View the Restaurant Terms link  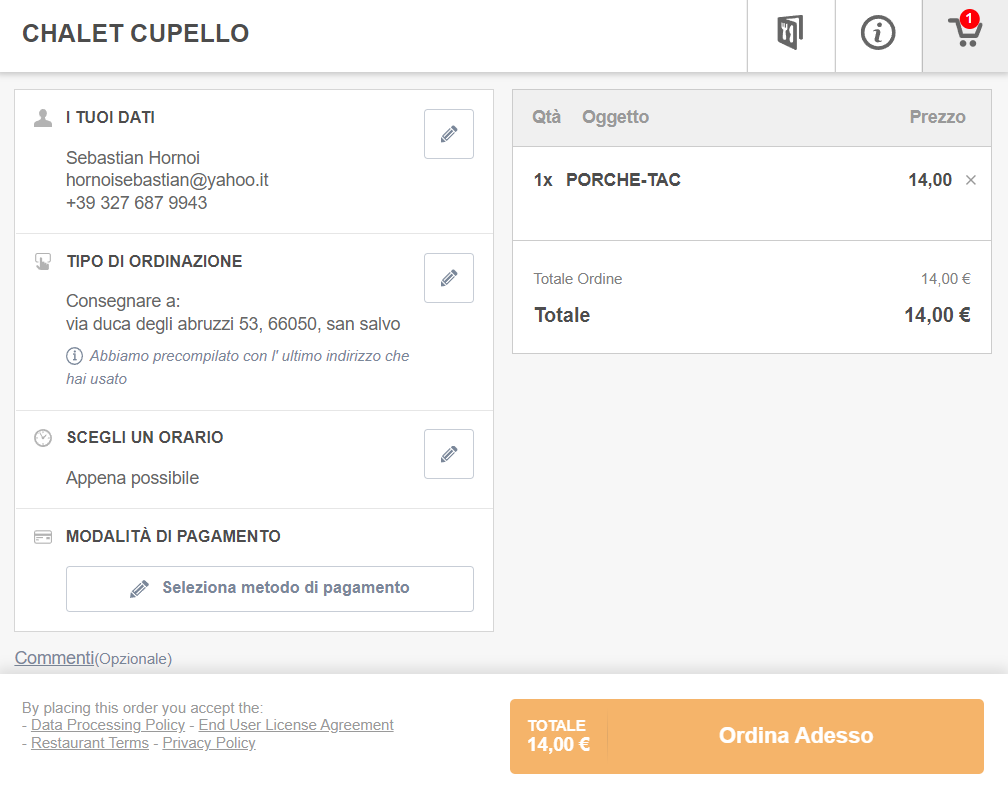tap(90, 743)
